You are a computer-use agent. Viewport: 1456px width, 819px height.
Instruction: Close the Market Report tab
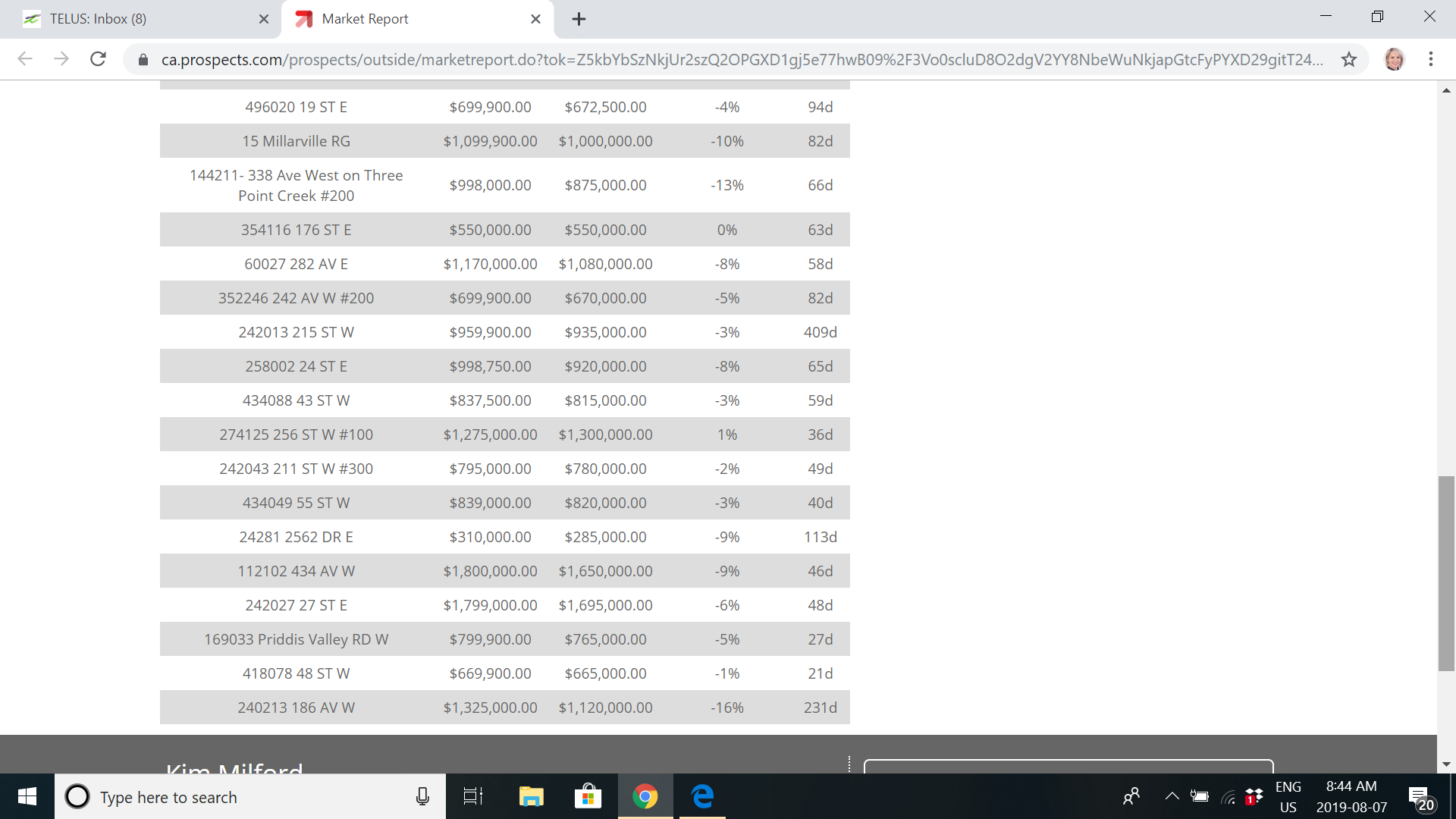535,19
